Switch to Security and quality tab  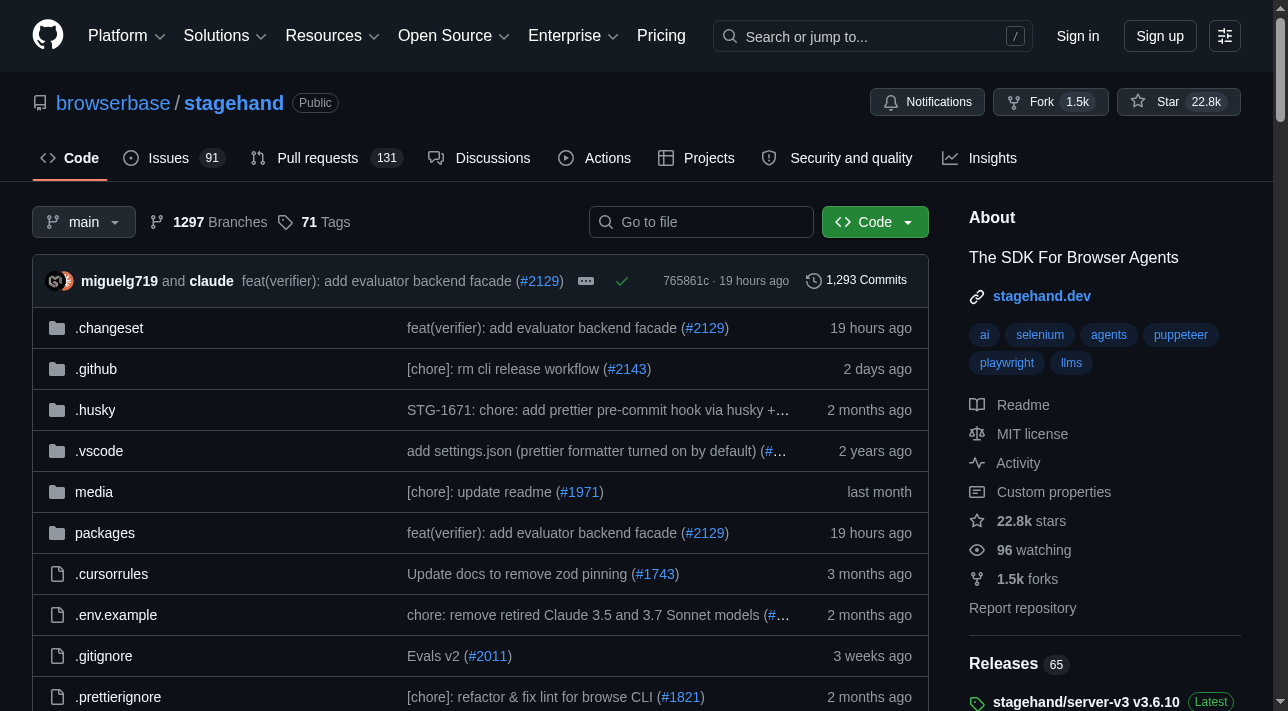[837, 158]
